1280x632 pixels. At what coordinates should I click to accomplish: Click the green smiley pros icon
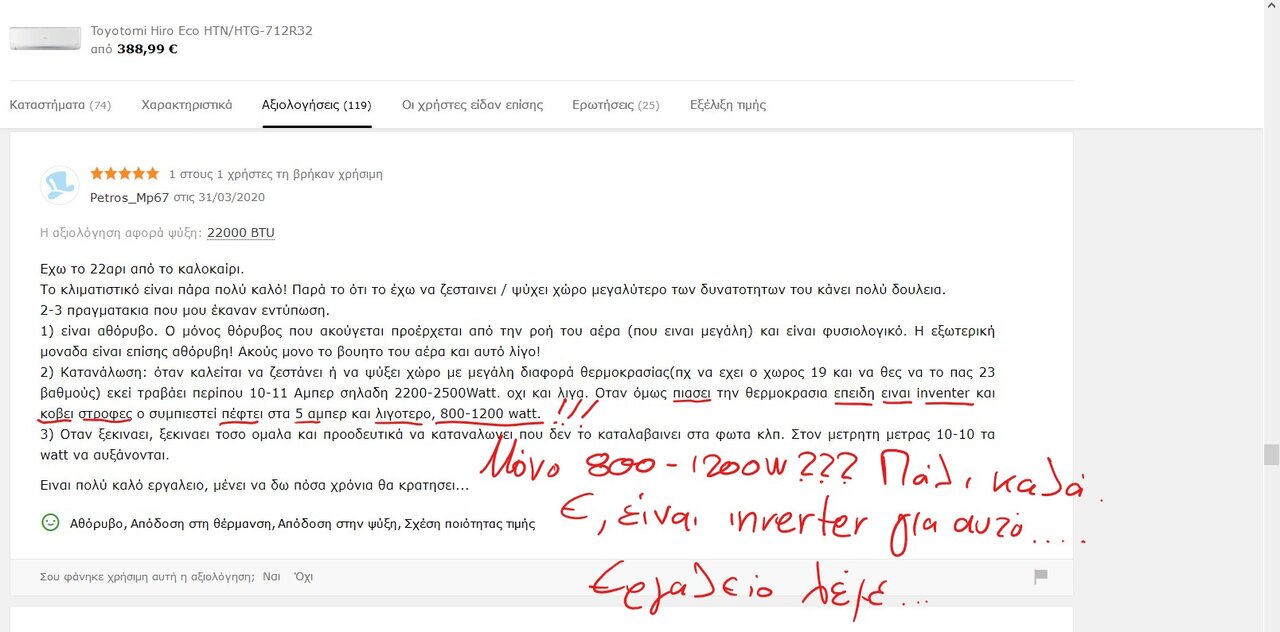[x=50, y=522]
